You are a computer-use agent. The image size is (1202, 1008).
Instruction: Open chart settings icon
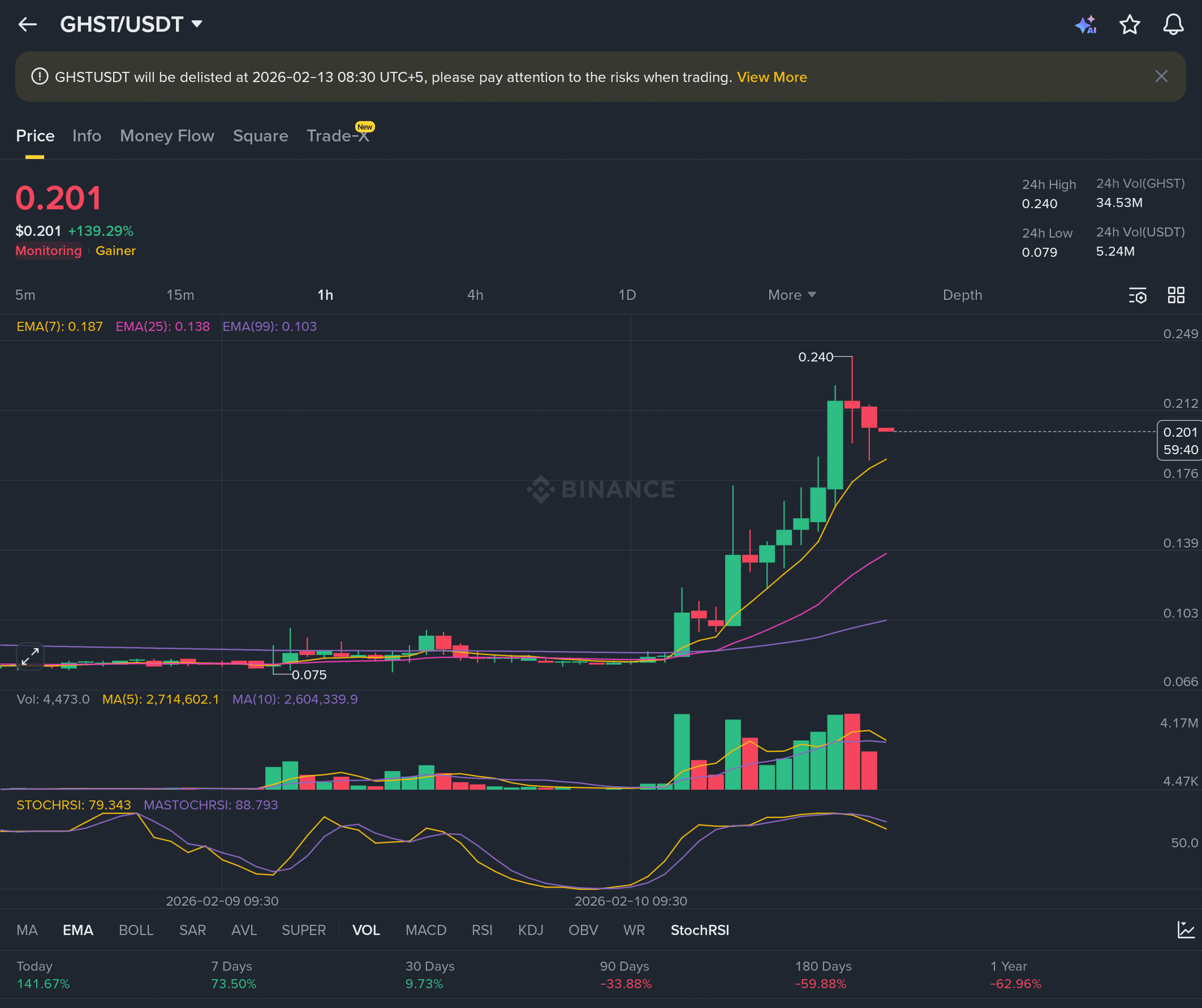(x=1138, y=295)
